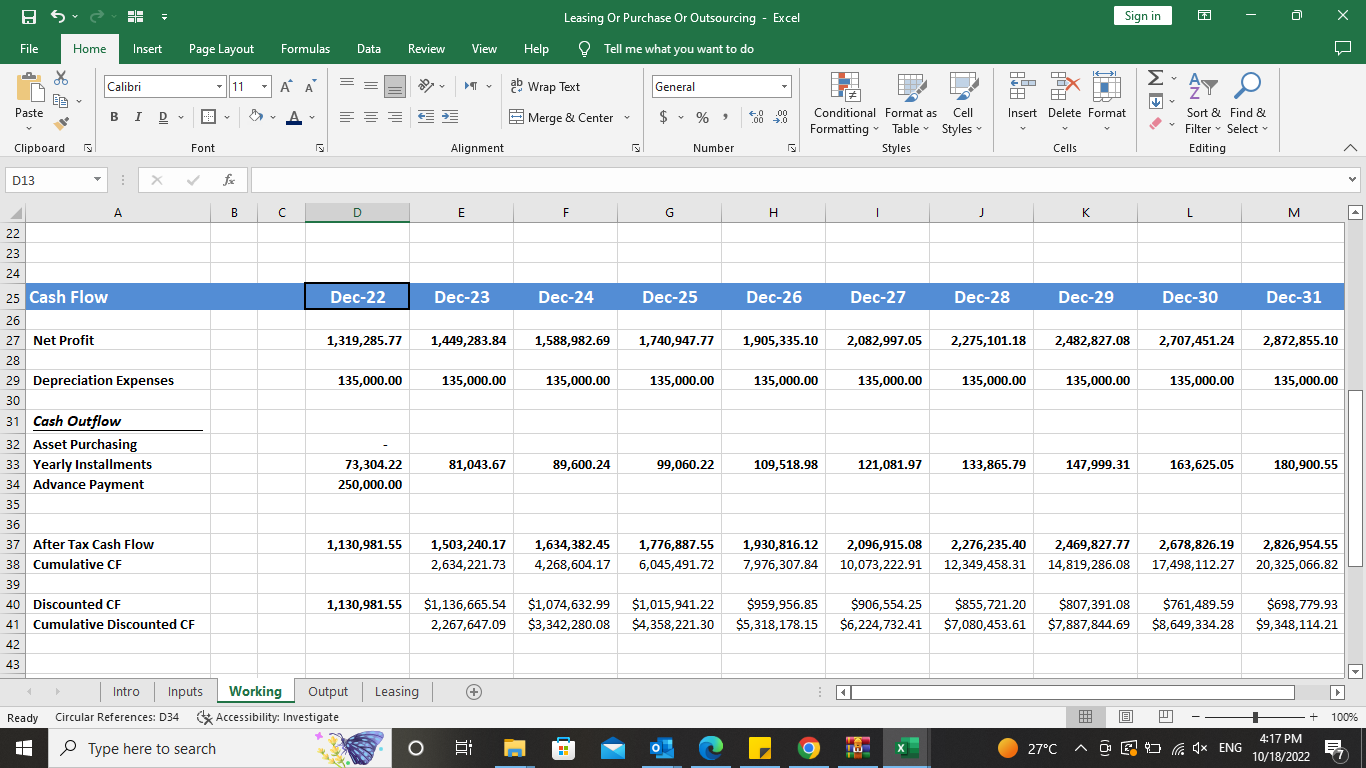Toggle Underline formatting
This screenshot has height=768, width=1366.
pos(163,118)
